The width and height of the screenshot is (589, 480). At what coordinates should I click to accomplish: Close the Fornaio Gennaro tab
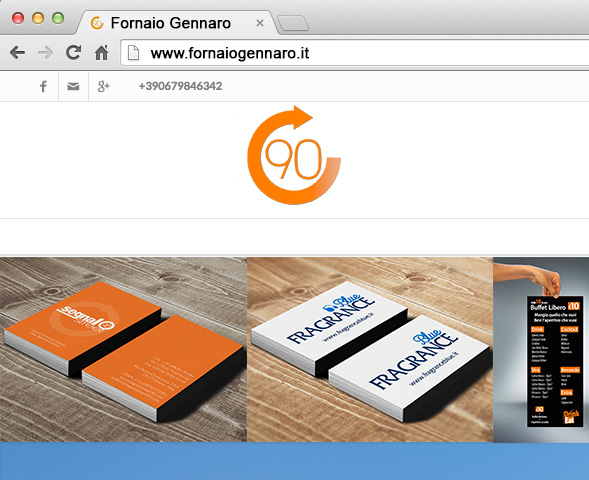(x=260, y=23)
